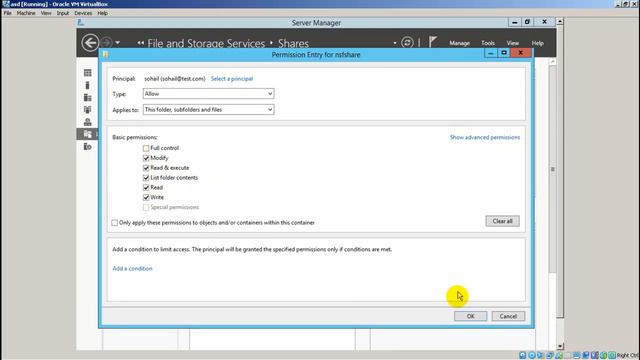Open the Applies to dropdown
Screen dimensions: 640x360
[208, 109]
